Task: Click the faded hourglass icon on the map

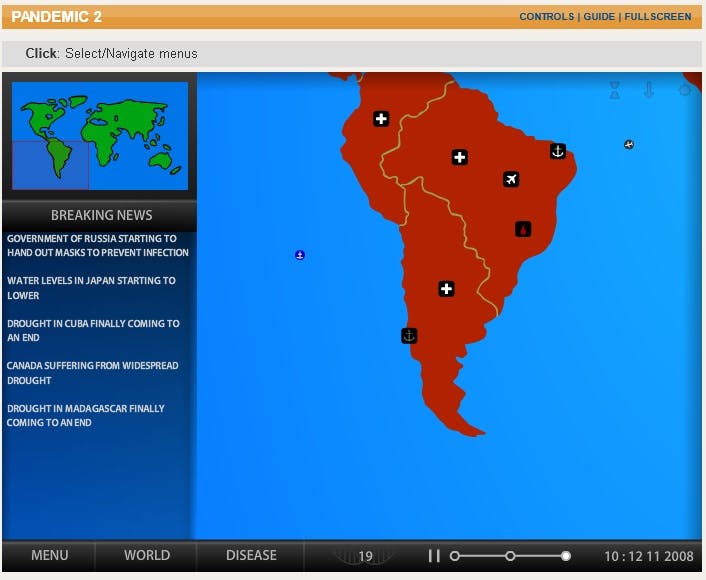Action: [615, 90]
